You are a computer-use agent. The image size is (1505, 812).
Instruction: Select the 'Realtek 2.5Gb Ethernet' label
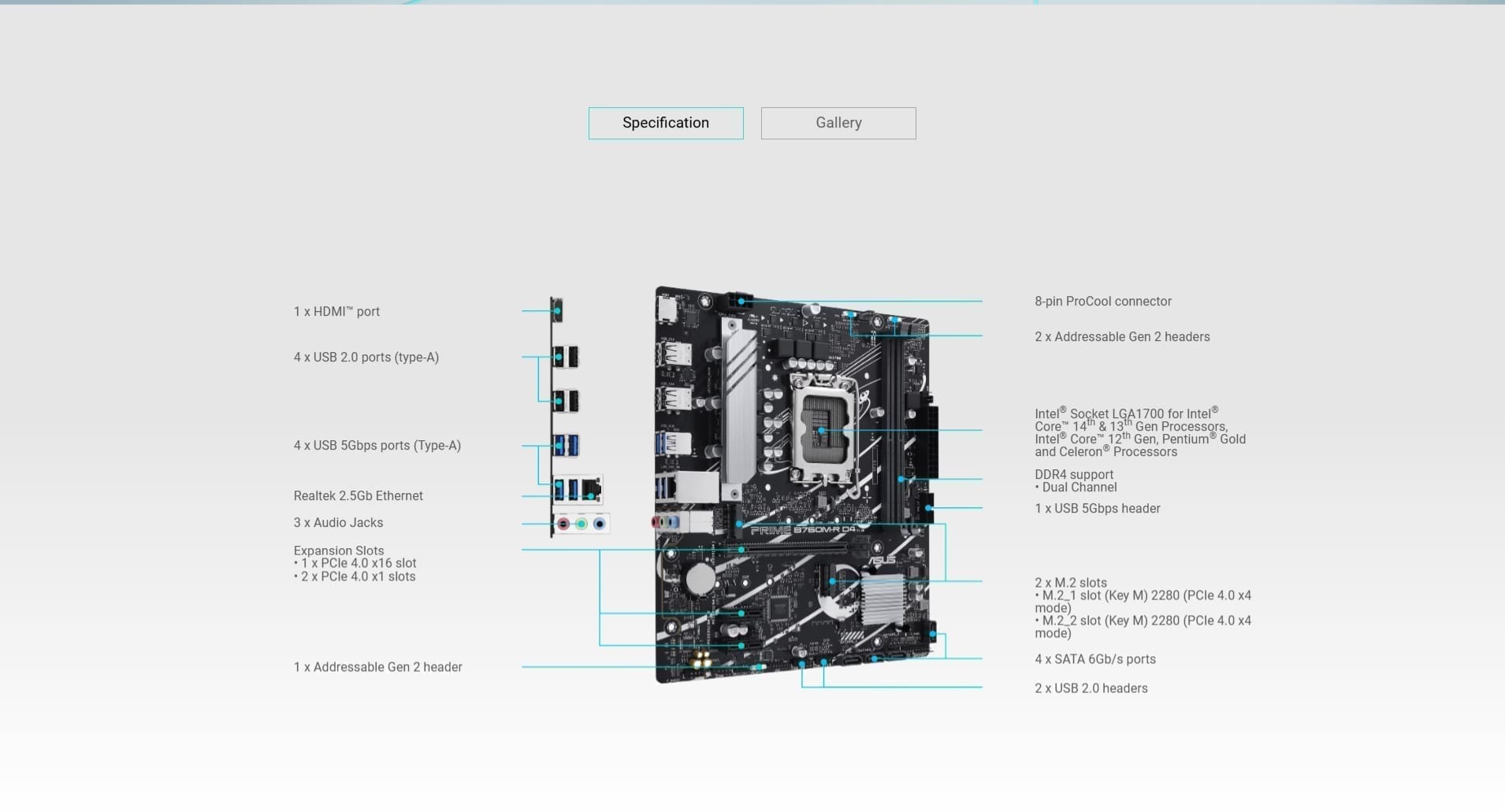pyautogui.click(x=358, y=496)
